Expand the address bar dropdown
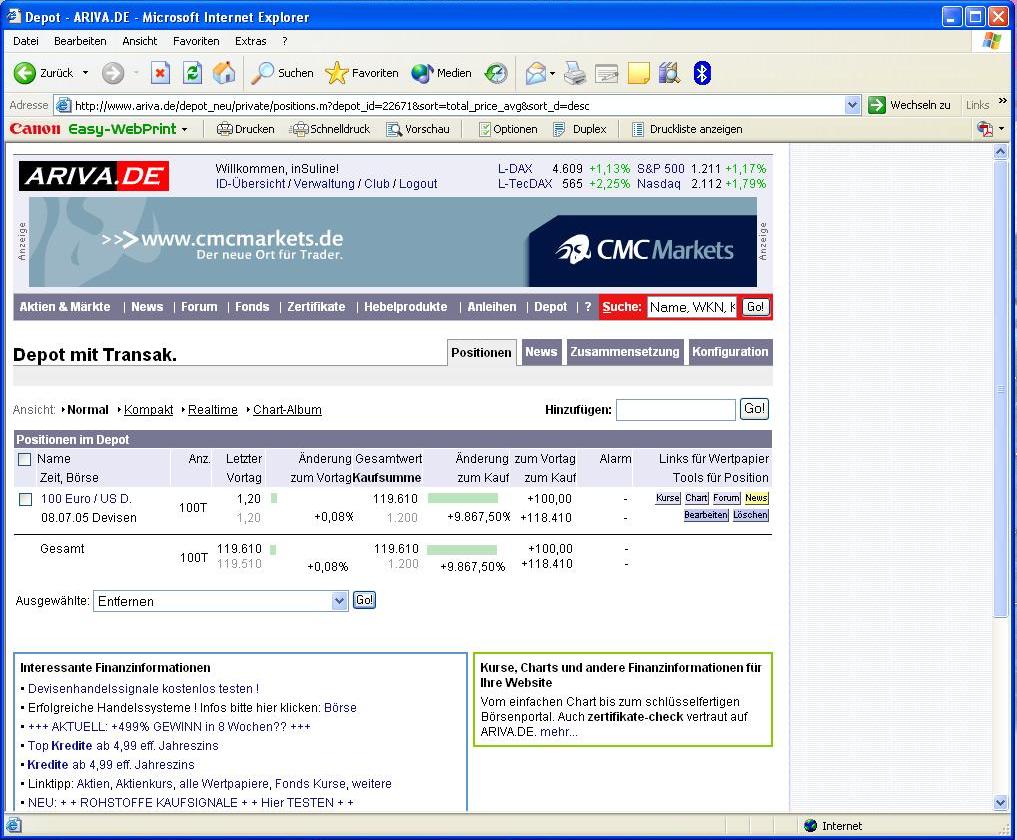Viewport: 1017px width, 840px height. pyautogui.click(x=852, y=104)
